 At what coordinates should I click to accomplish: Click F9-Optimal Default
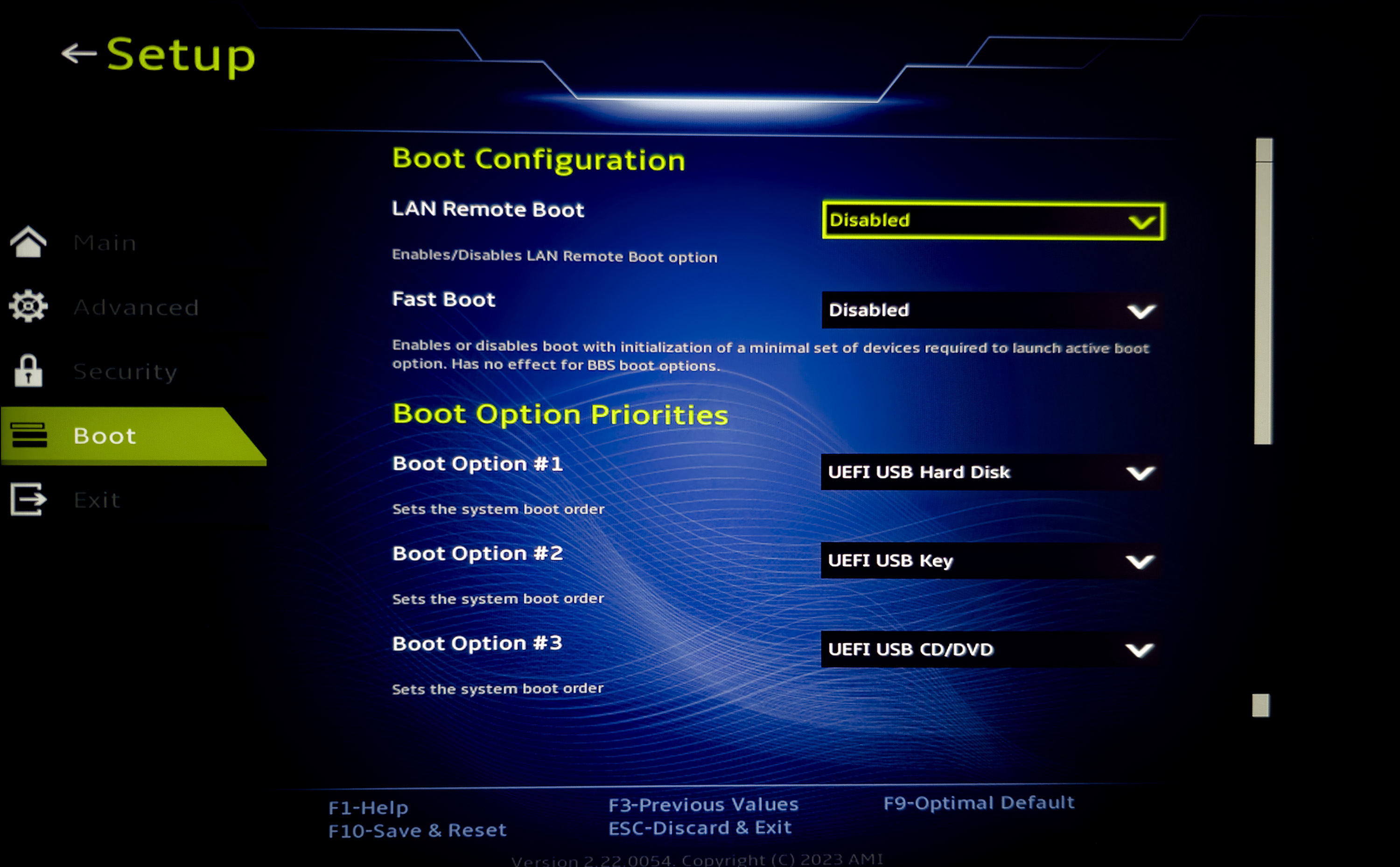979,803
